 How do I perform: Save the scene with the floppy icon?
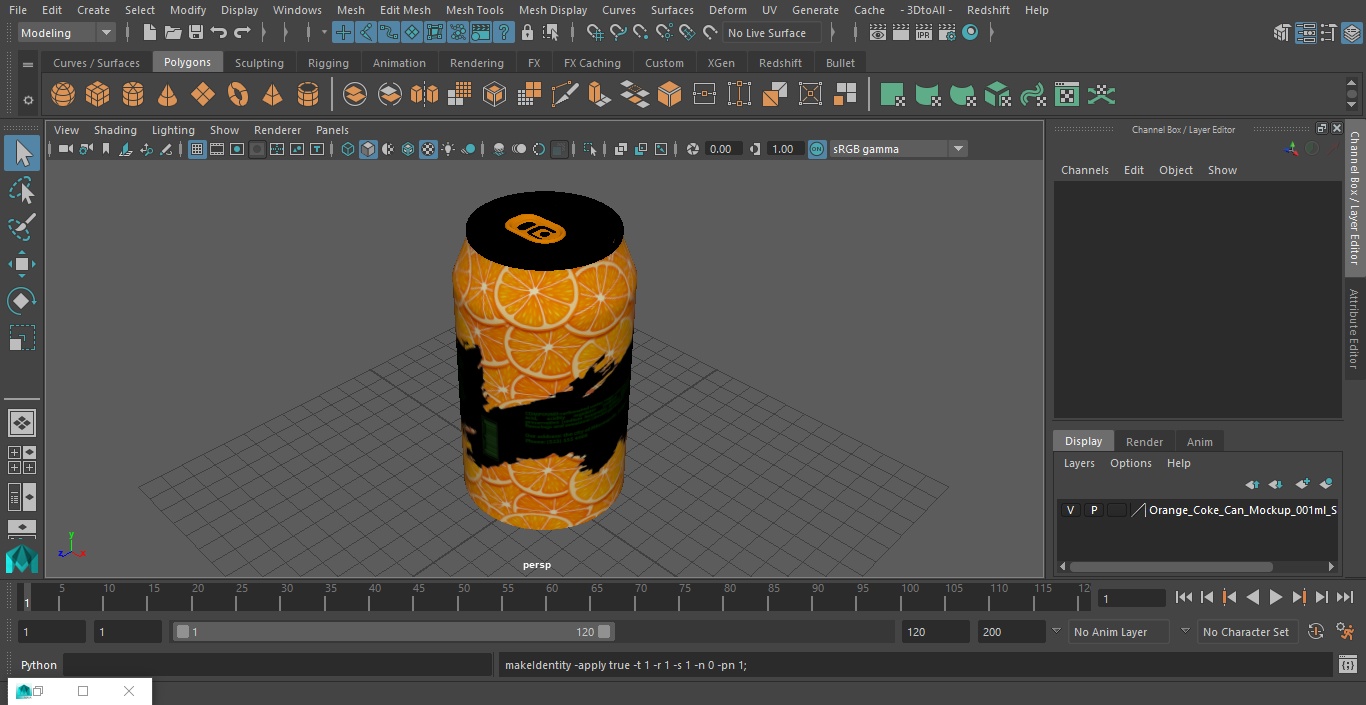pyautogui.click(x=196, y=33)
